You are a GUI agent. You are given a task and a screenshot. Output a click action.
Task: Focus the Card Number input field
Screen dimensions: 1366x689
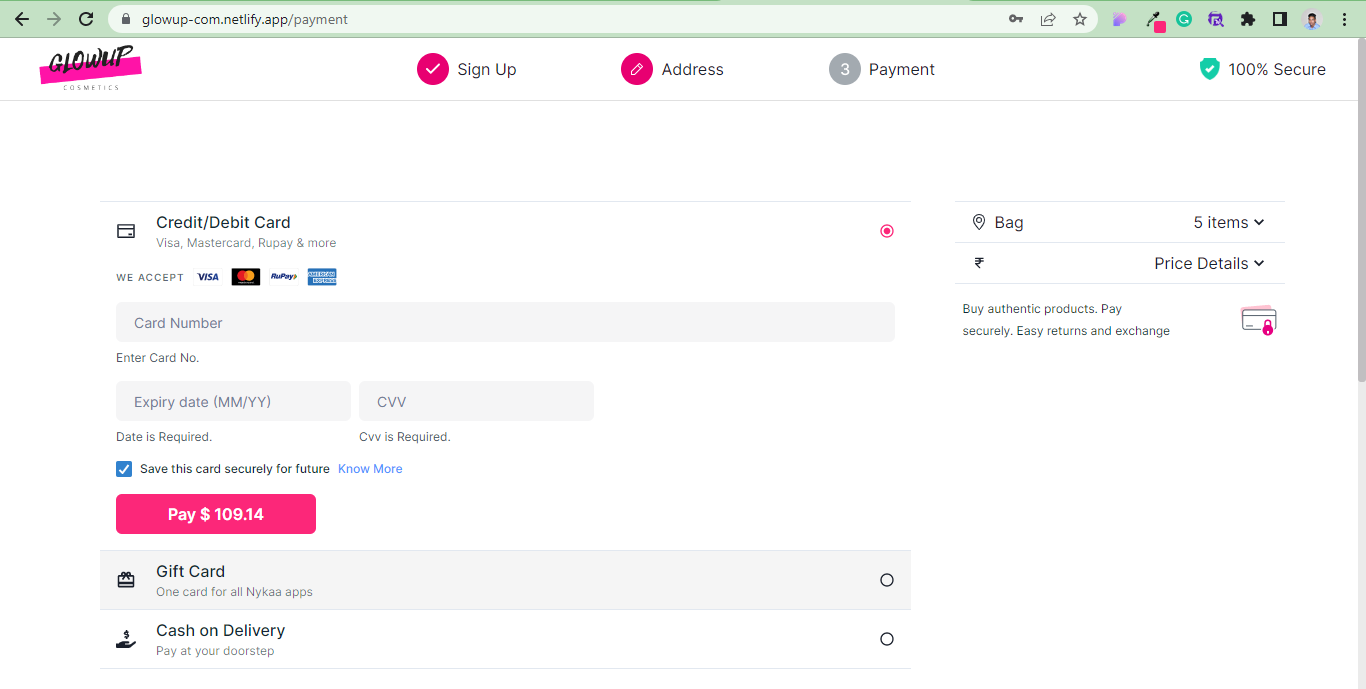coord(505,322)
